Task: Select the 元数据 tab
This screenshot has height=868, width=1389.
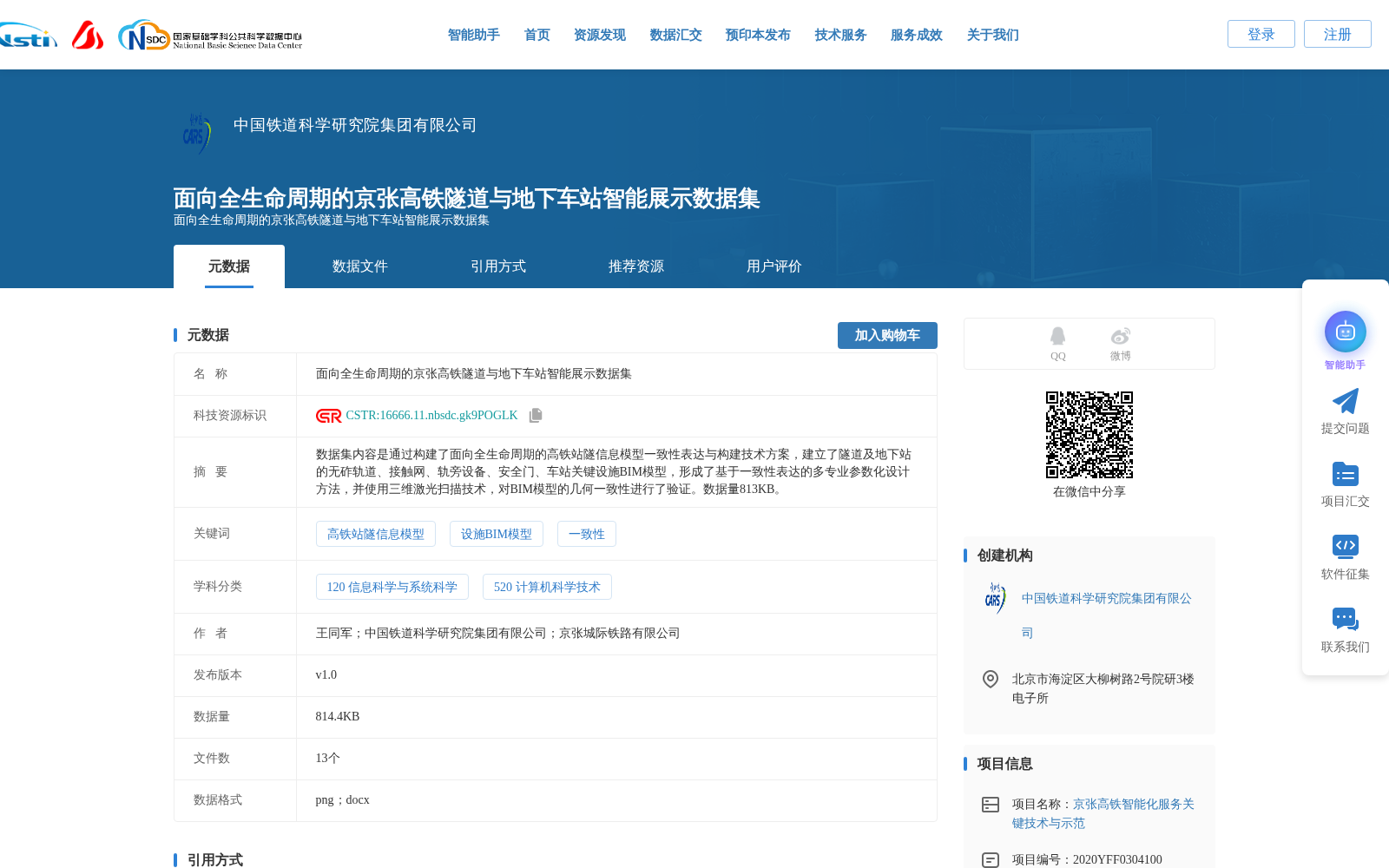Action: pos(229,266)
